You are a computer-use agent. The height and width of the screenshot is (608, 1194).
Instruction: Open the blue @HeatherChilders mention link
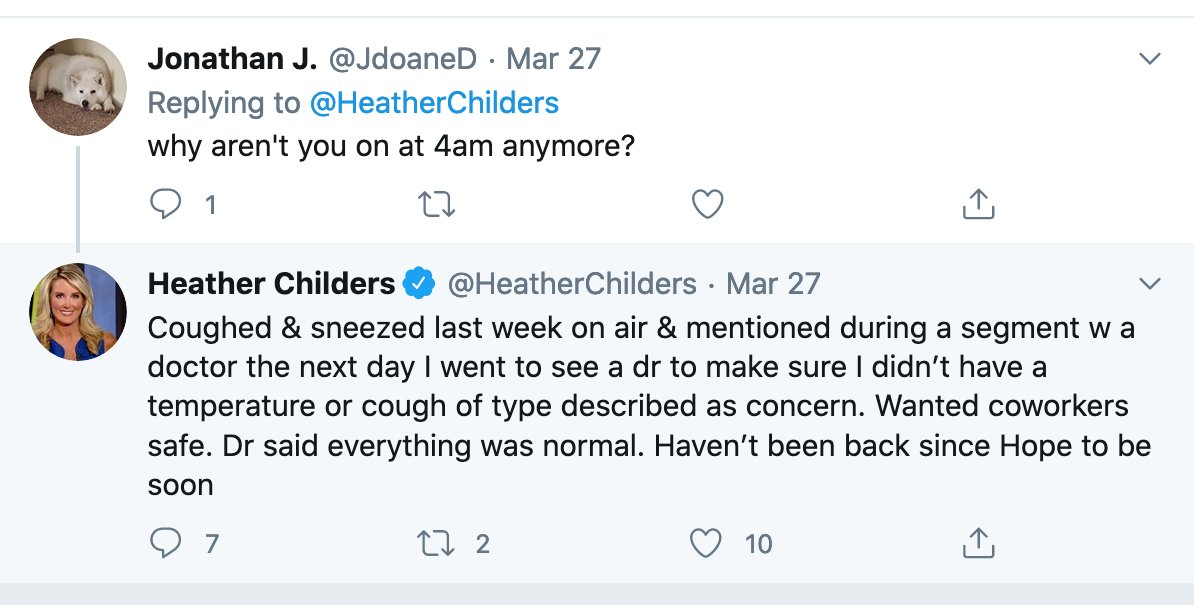434,103
